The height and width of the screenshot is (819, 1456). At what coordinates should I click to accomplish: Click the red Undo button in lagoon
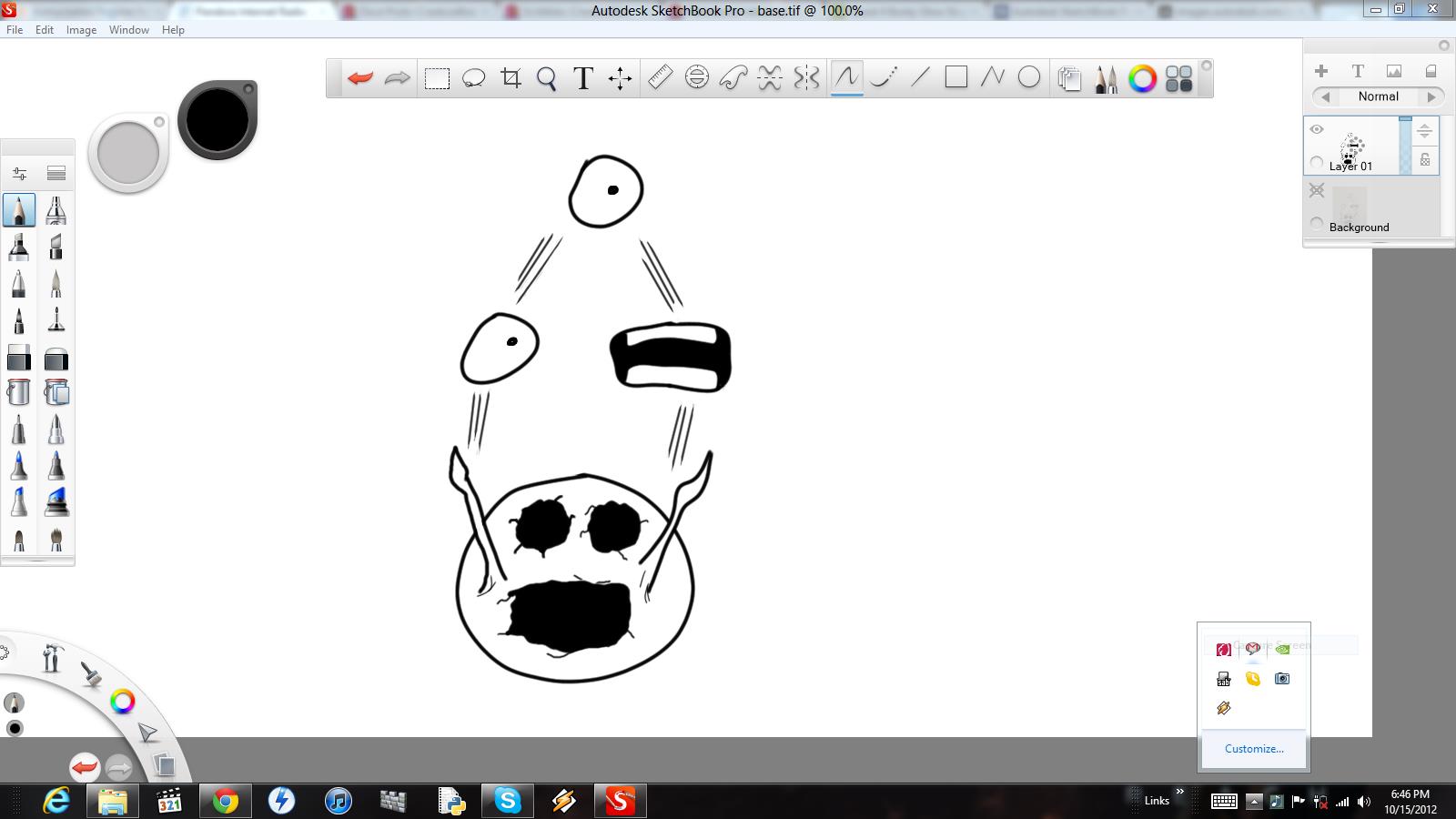pyautogui.click(x=85, y=768)
